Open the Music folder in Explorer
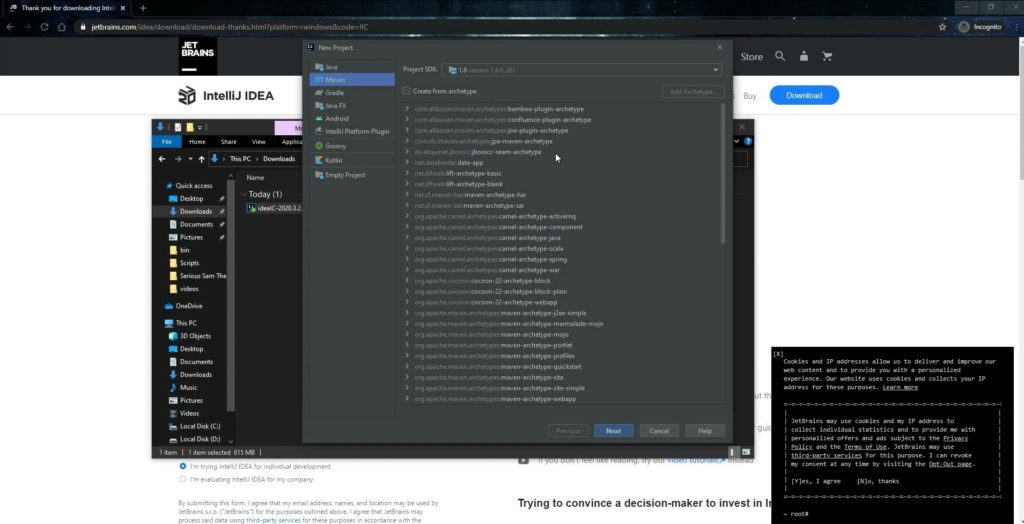The image size is (1024, 524). pyautogui.click(x=188, y=387)
